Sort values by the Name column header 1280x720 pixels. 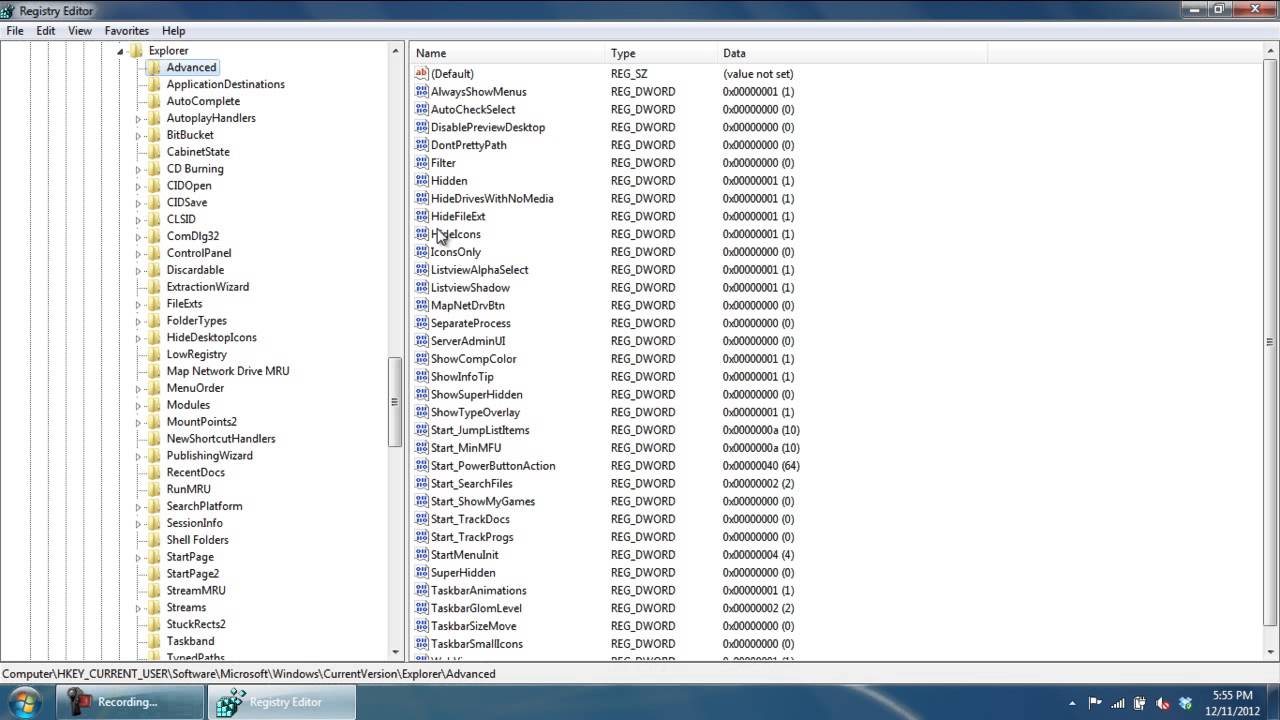[x=508, y=53]
